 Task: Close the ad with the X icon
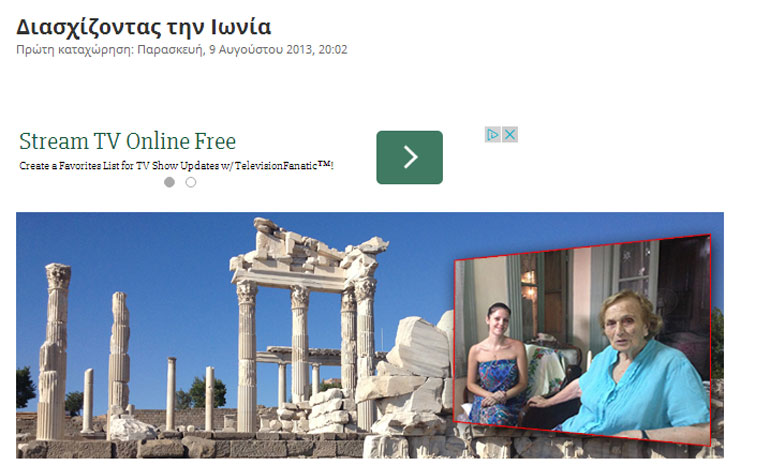pos(510,135)
